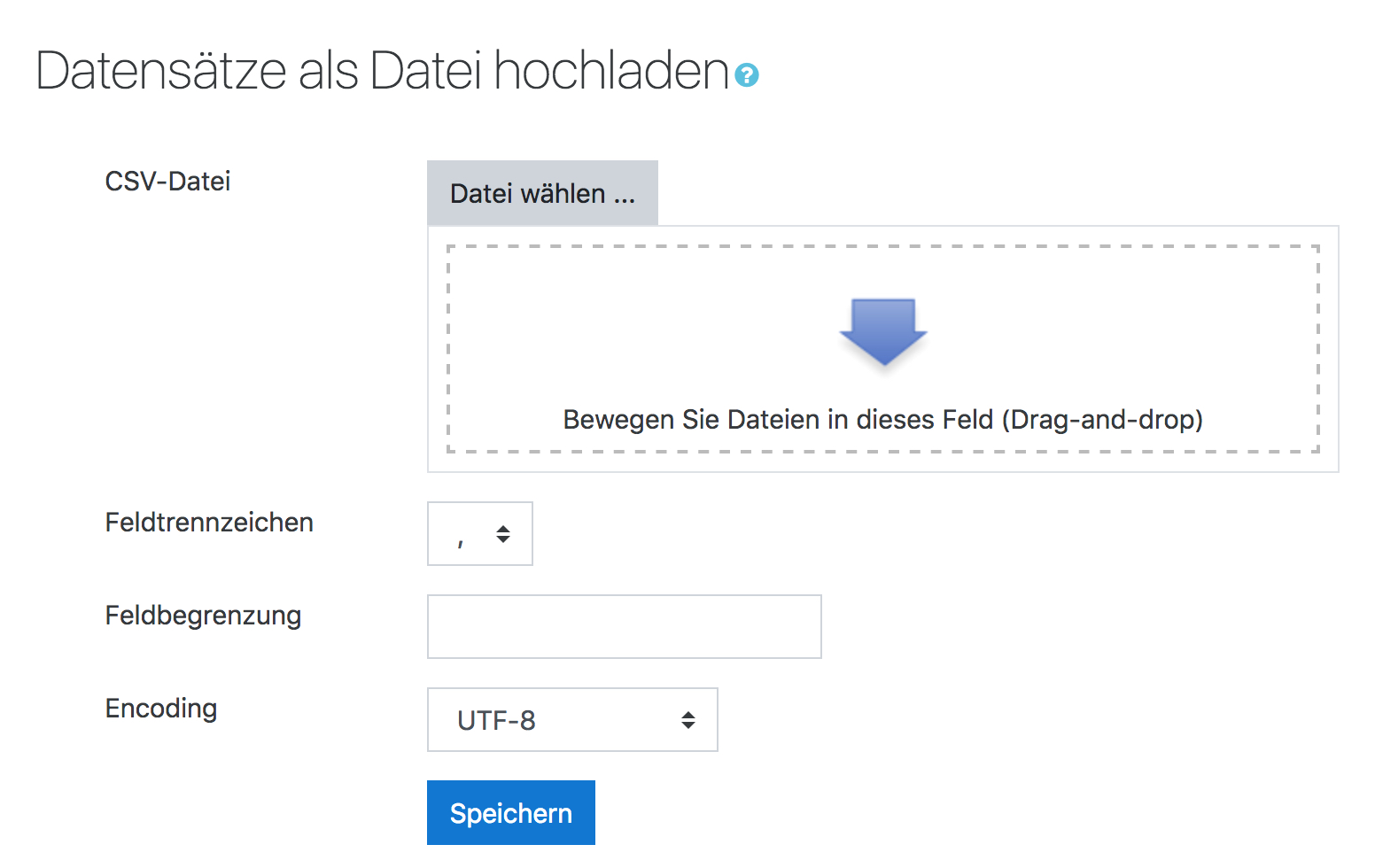Viewport: 1375px width, 868px height.
Task: Click the Encoding label
Action: [x=161, y=709]
